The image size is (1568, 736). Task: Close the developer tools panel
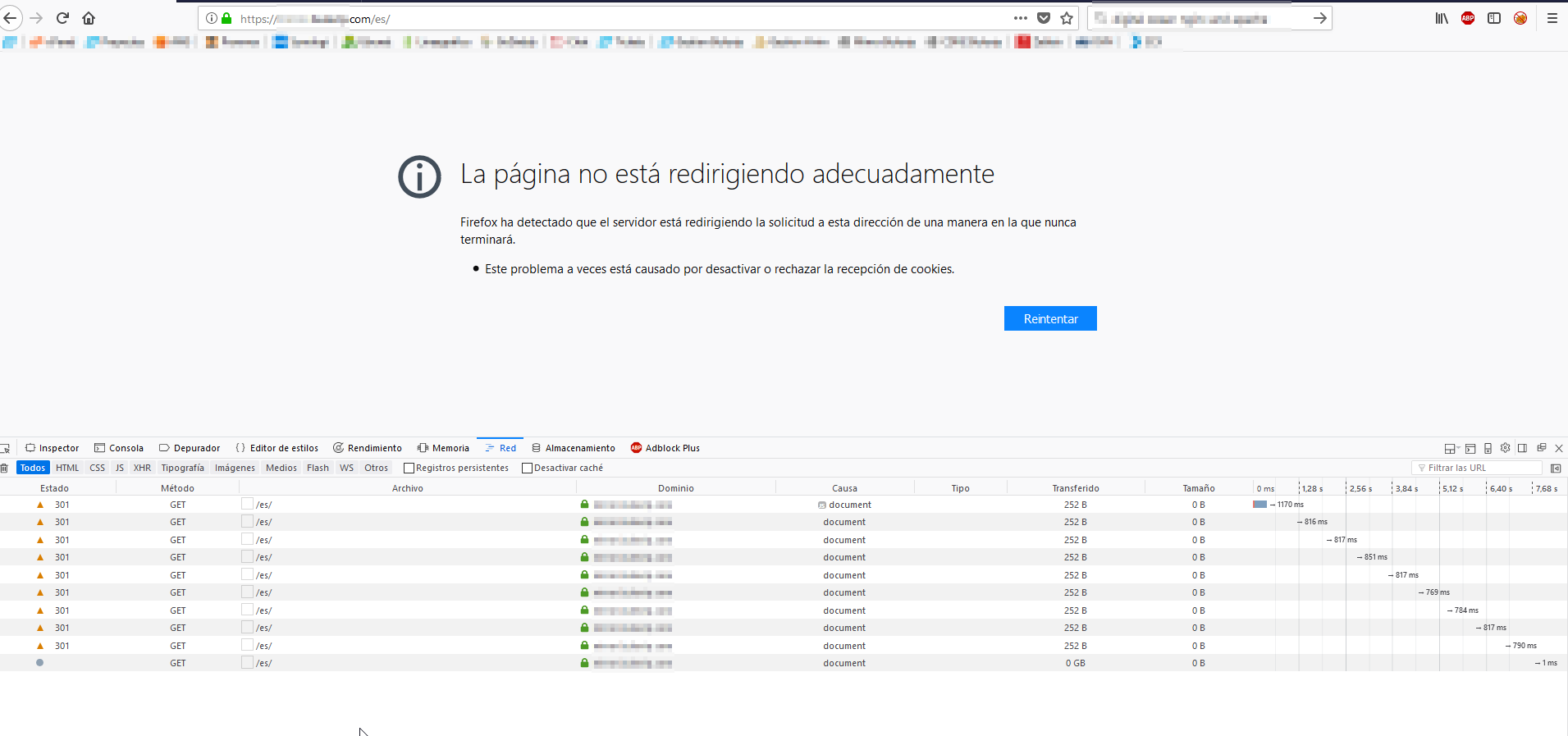point(1559,448)
